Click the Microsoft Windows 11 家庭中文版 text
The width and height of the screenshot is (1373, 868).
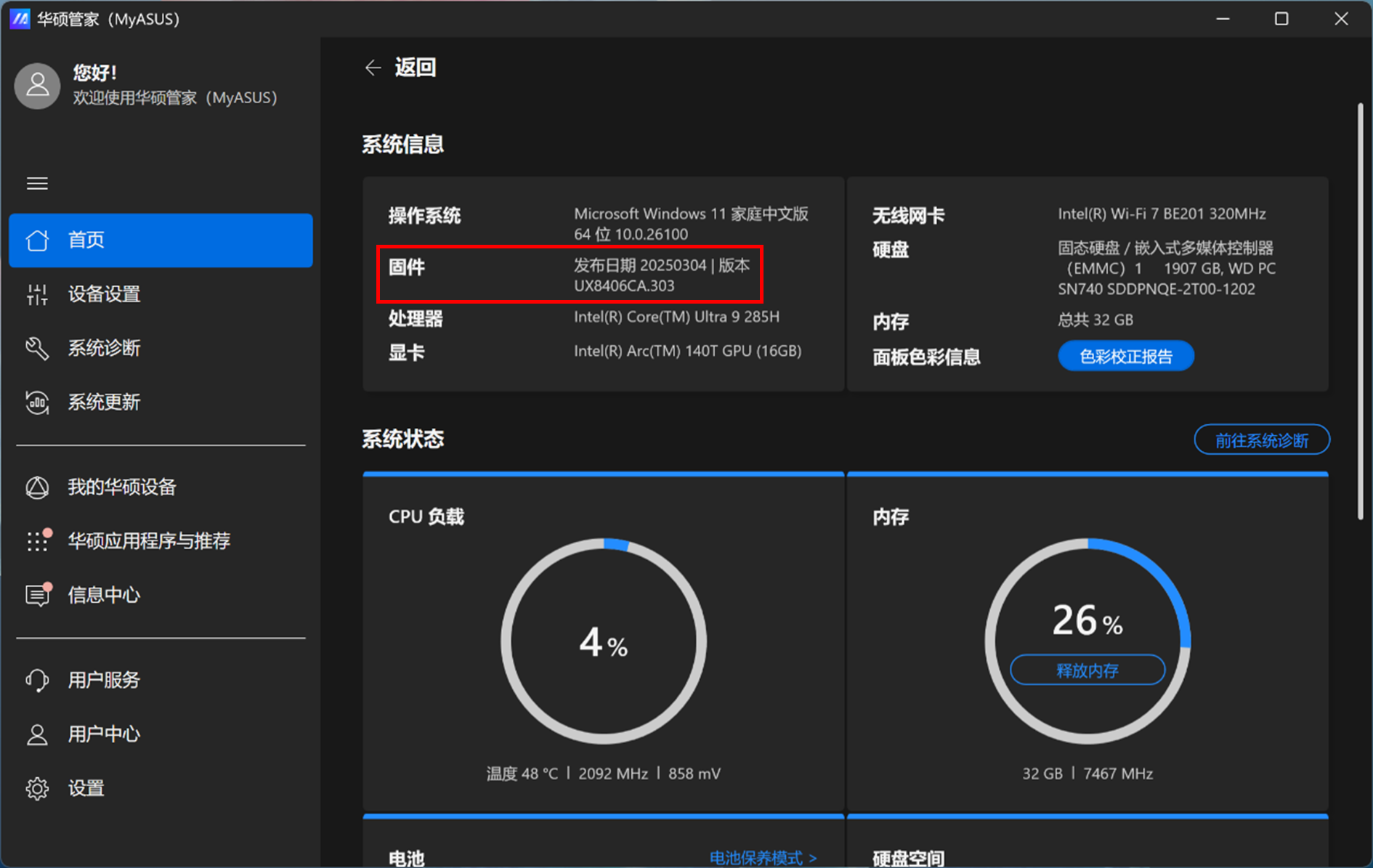click(x=691, y=214)
